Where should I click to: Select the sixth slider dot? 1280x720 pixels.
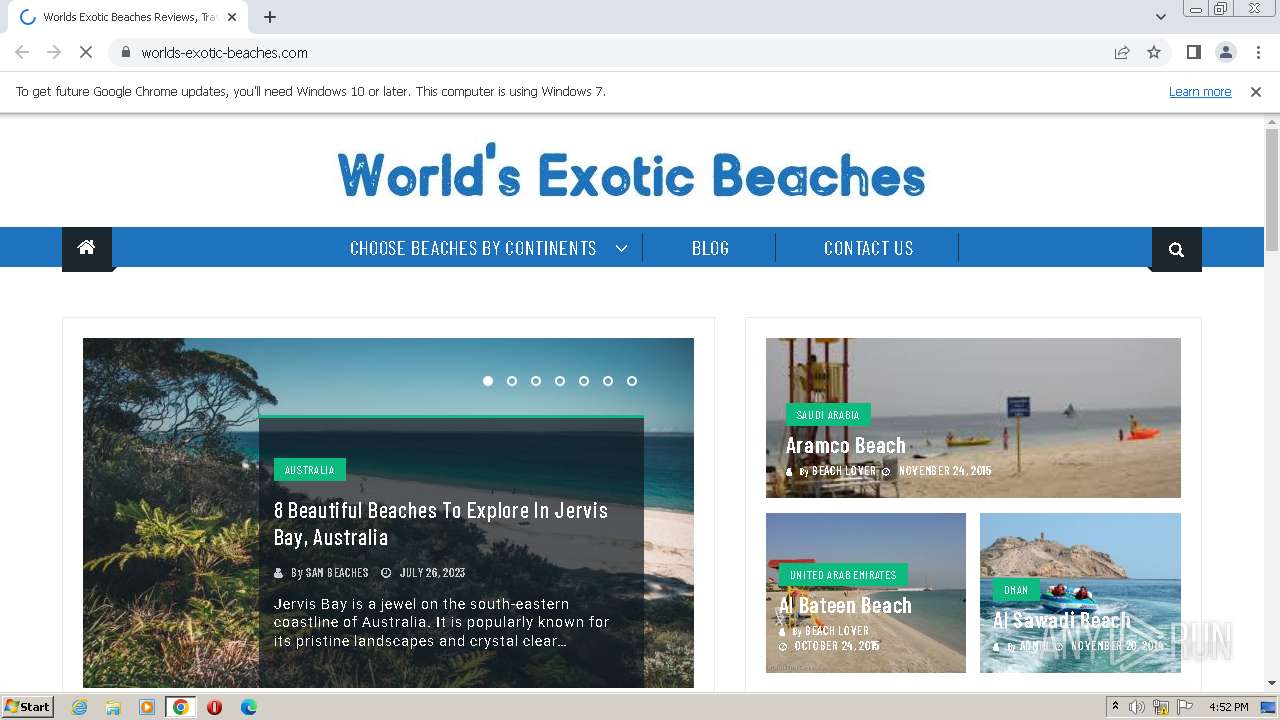pyautogui.click(x=608, y=381)
